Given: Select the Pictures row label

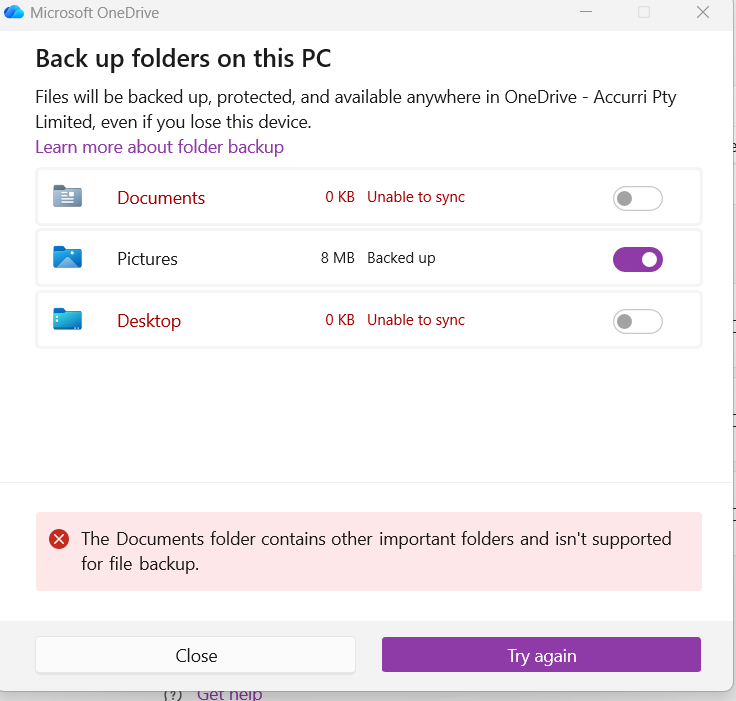Looking at the screenshot, I should (x=147, y=259).
